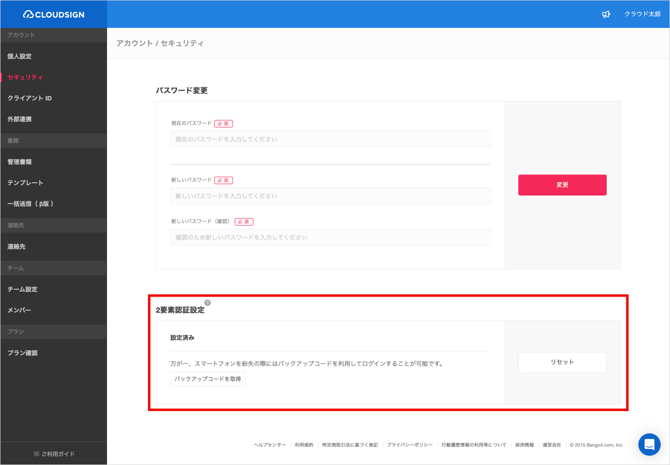The image size is (670, 465).
Task: Open the announcements megaphone icon
Action: (606, 15)
